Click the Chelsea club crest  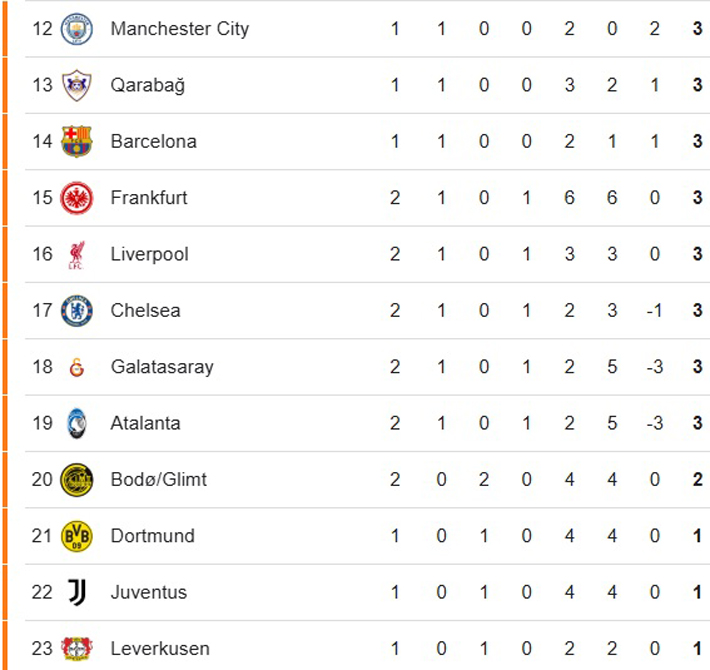click(76, 311)
